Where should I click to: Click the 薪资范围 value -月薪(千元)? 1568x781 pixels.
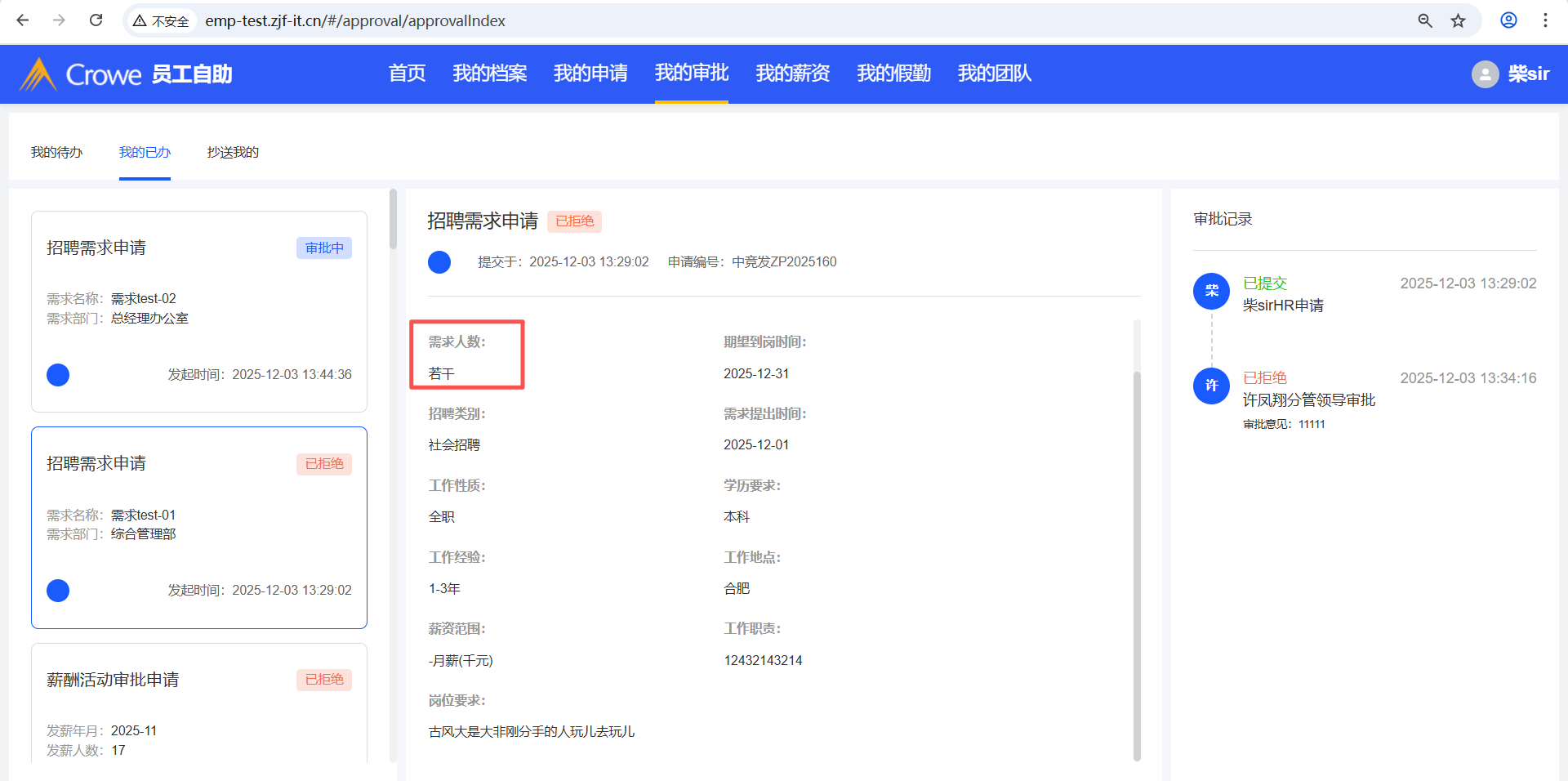461,661
